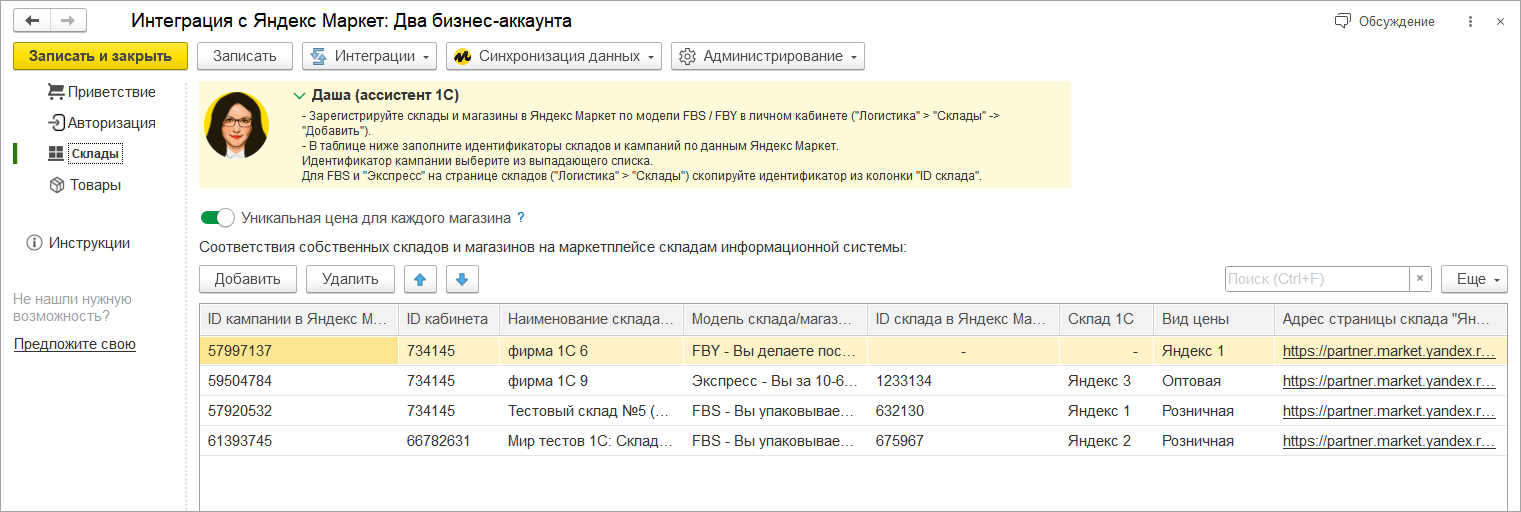Viewport: 1521px width, 512px height.
Task: Open the Администрирование dropdown menu
Action: coord(768,56)
